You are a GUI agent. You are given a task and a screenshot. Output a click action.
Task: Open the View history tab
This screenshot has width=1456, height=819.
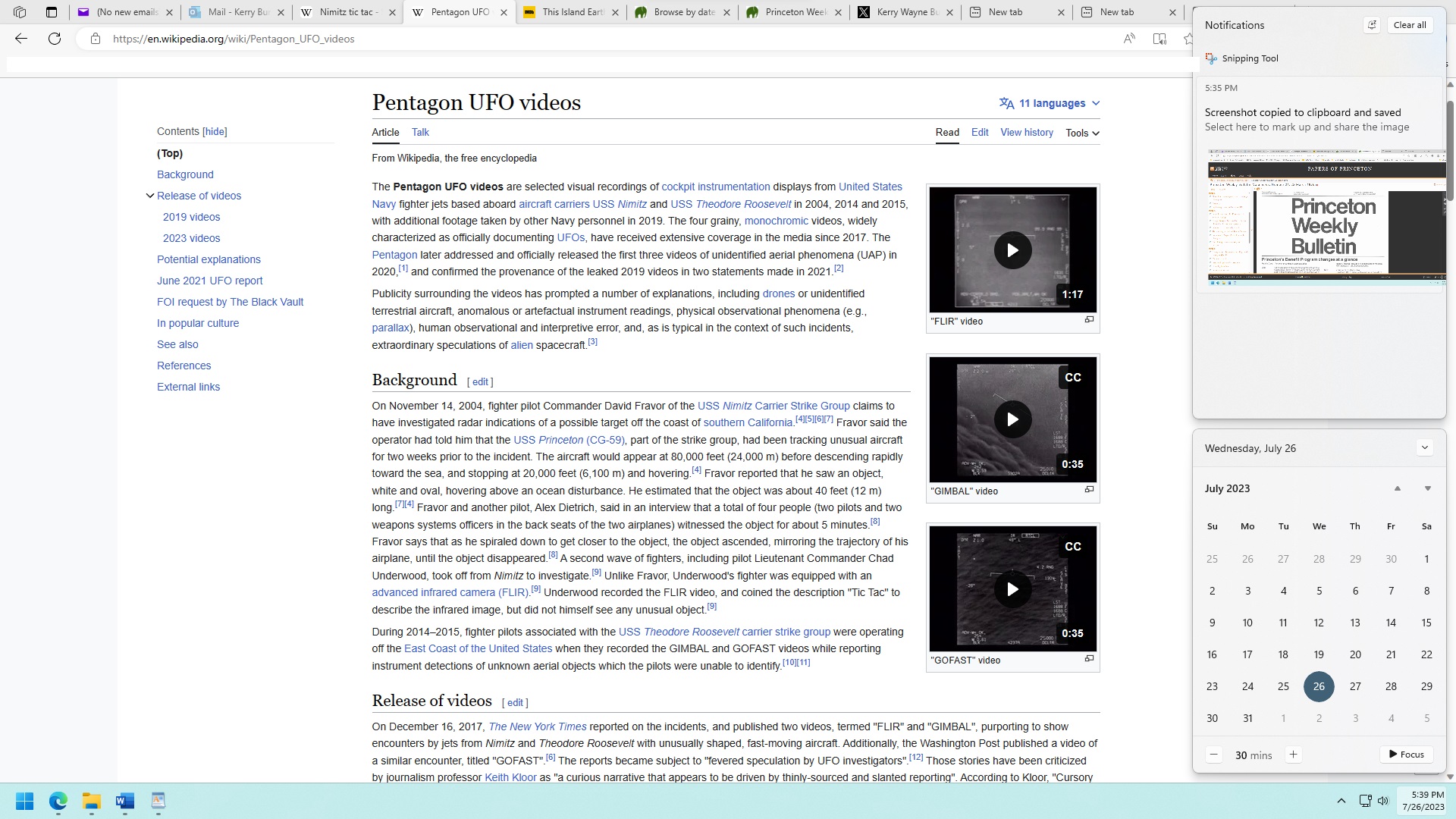(x=1026, y=132)
